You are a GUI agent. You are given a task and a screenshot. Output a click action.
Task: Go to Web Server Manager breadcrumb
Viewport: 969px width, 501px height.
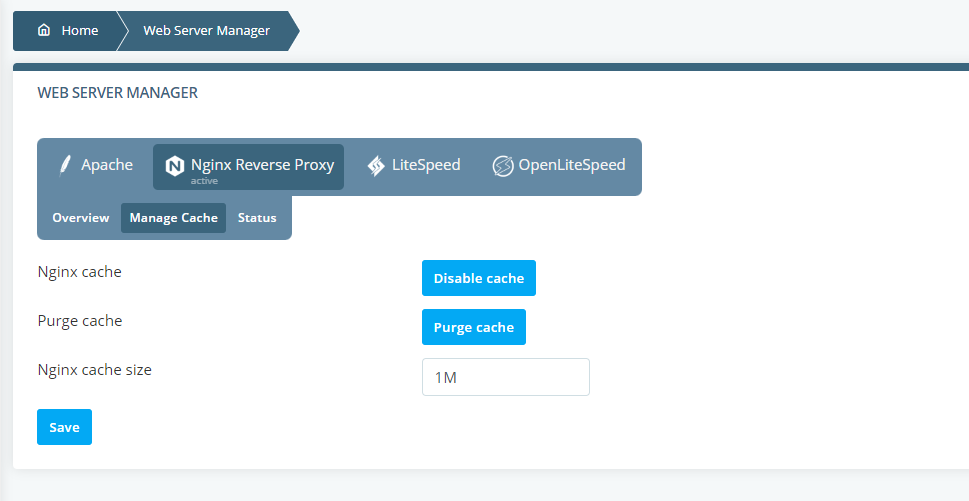(206, 31)
